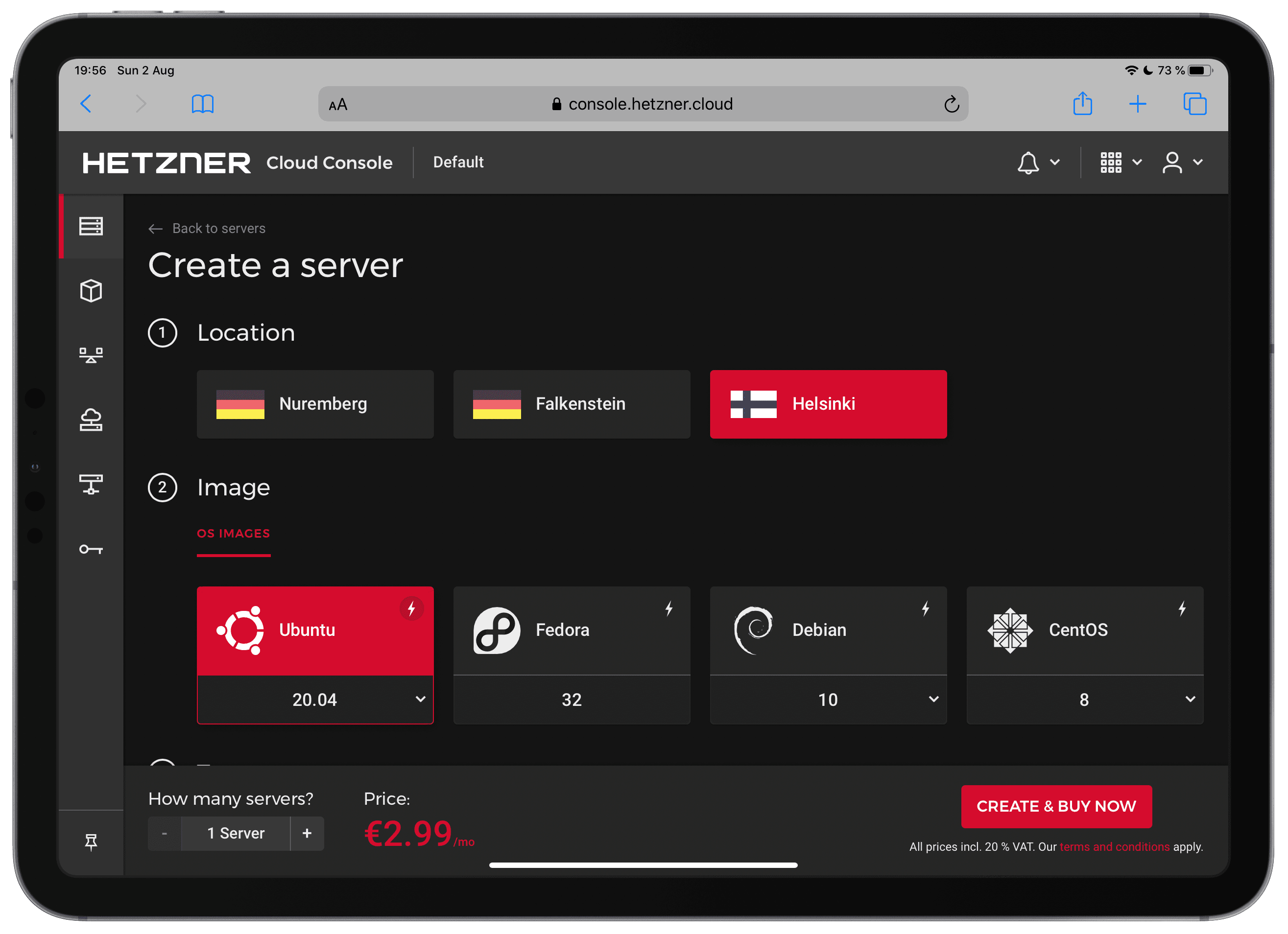The image size is (1288, 934).
Task: Pin the sidebar with the pin icon
Action: [x=91, y=841]
